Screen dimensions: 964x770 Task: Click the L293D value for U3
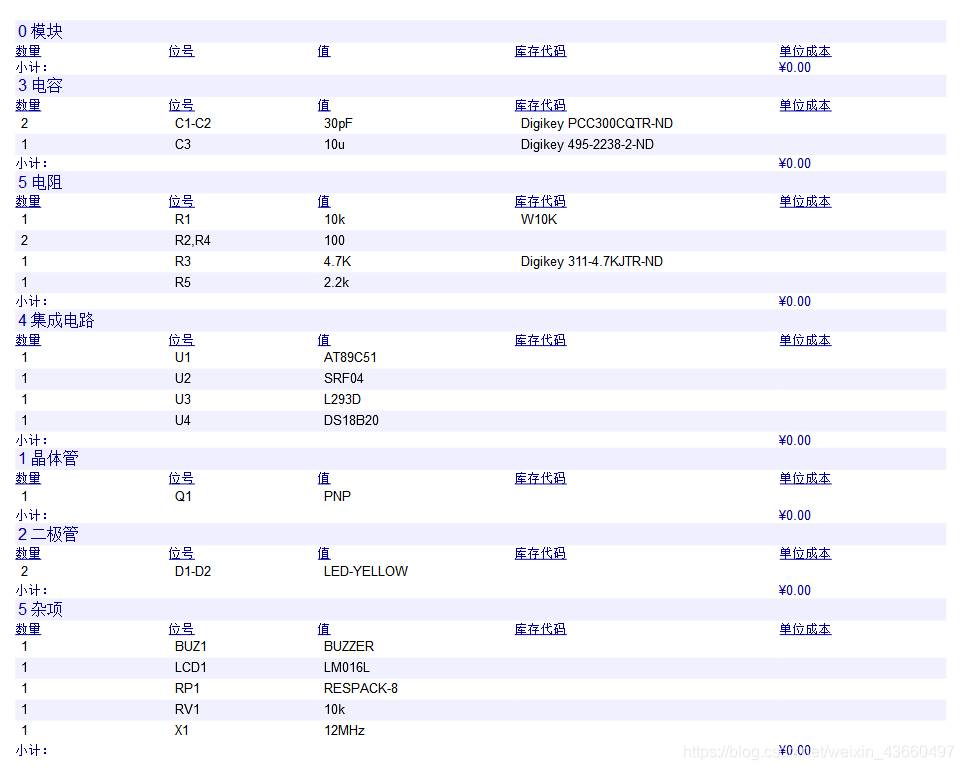(x=342, y=399)
